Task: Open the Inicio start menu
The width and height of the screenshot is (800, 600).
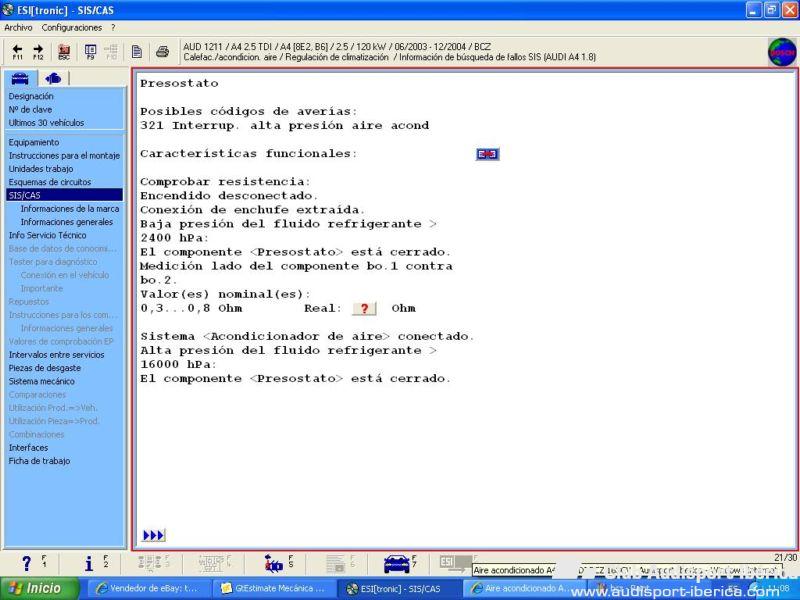Action: tap(40, 588)
